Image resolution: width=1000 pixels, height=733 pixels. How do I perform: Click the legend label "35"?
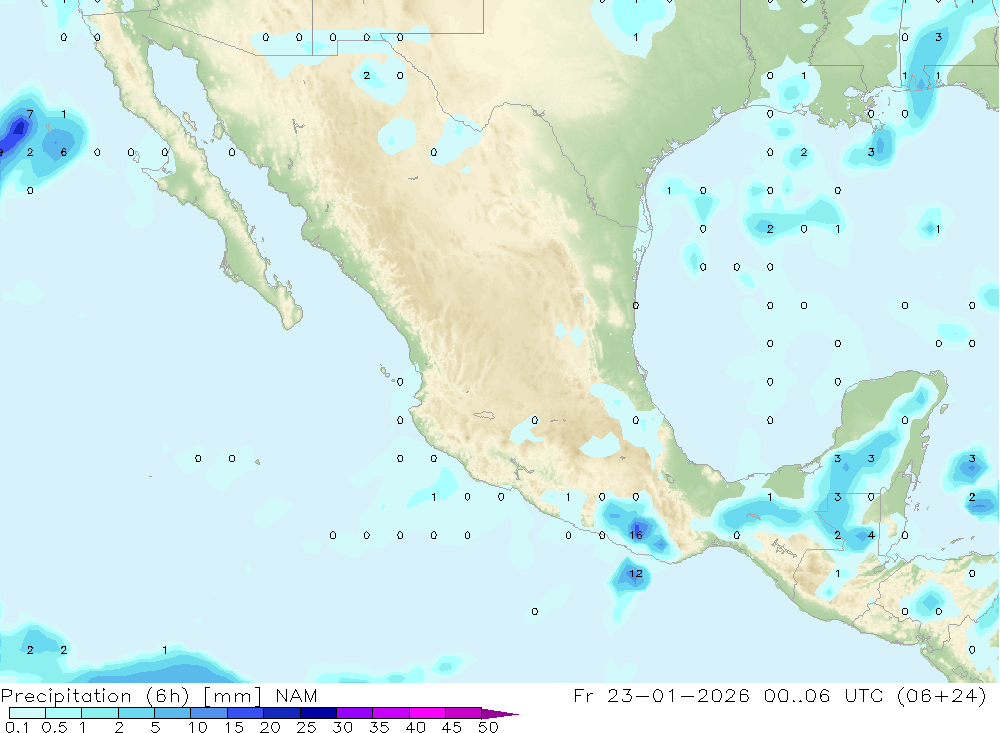379,727
